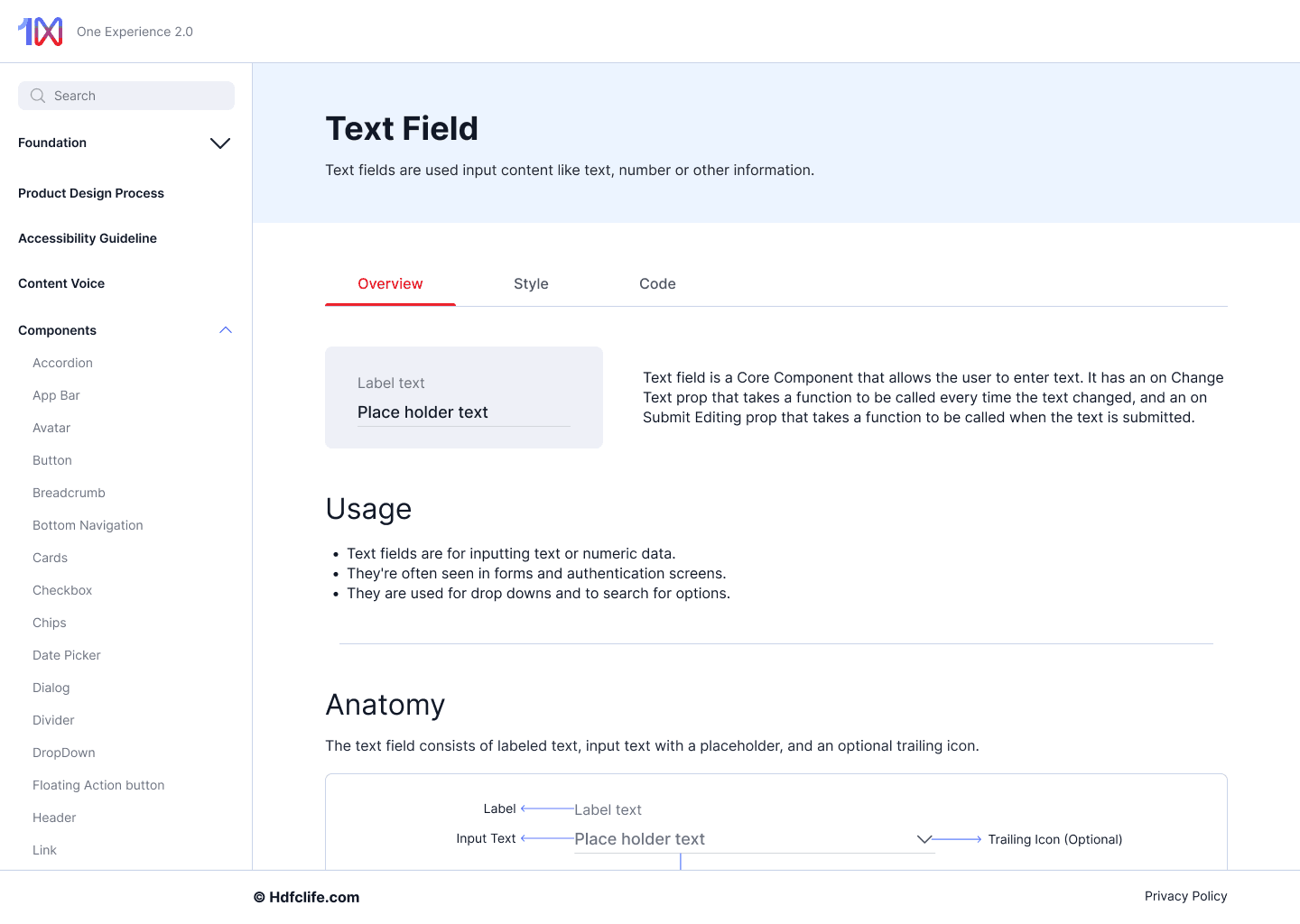Image resolution: width=1300 pixels, height=924 pixels.
Task: Open the Privacy Policy link
Action: click(1185, 896)
